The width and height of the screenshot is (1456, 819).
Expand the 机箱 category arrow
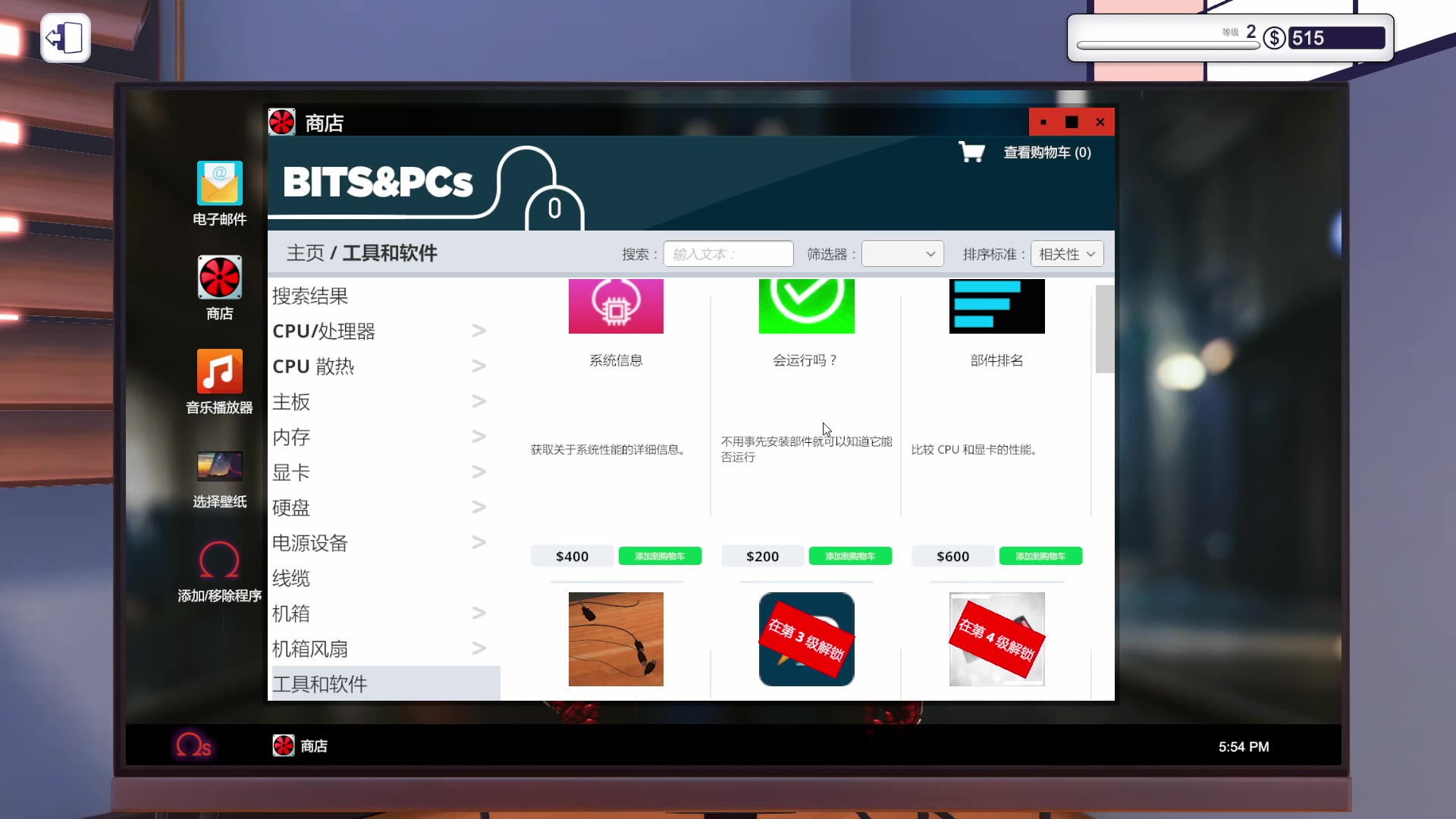tap(479, 613)
